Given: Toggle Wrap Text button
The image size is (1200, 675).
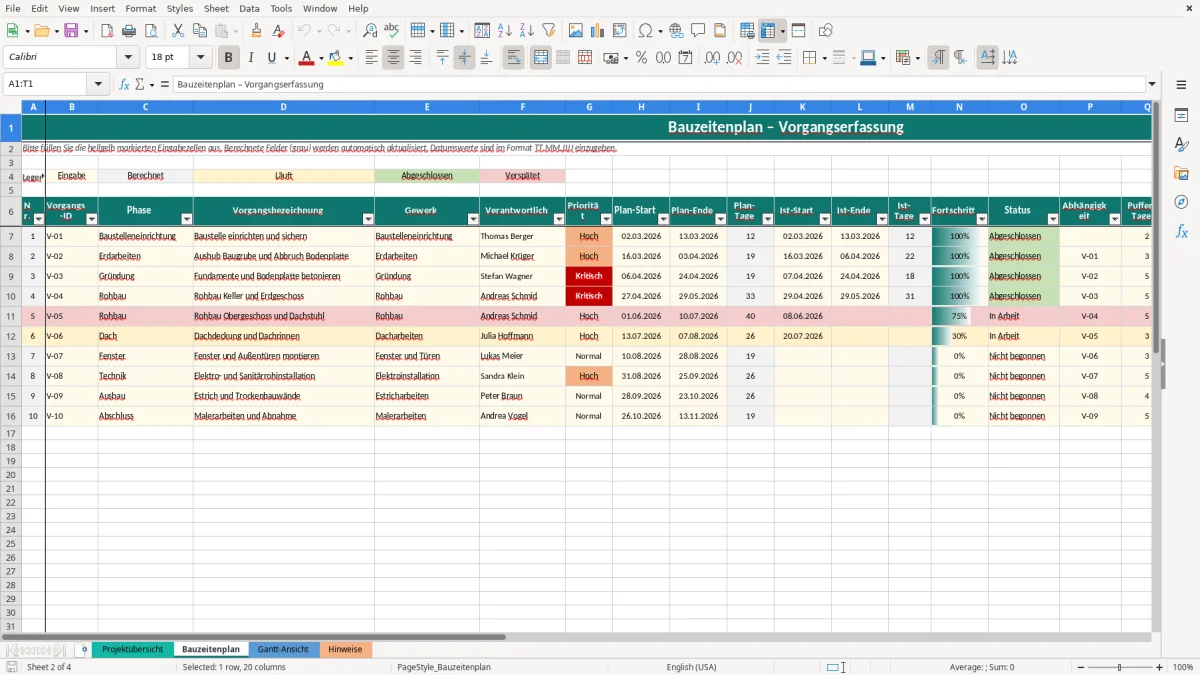Looking at the screenshot, I should pyautogui.click(x=514, y=58).
